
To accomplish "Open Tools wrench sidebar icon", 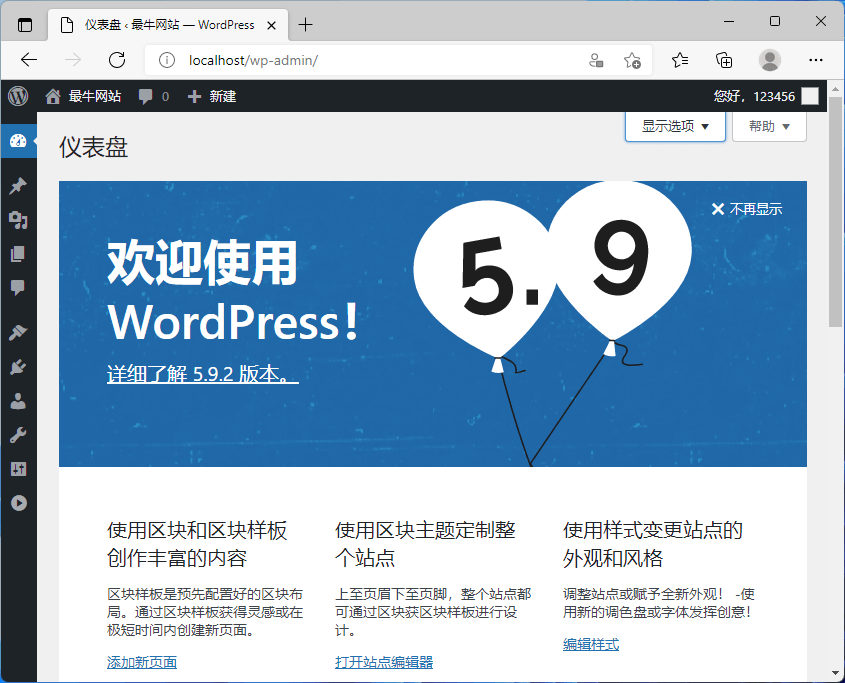I will [x=18, y=435].
